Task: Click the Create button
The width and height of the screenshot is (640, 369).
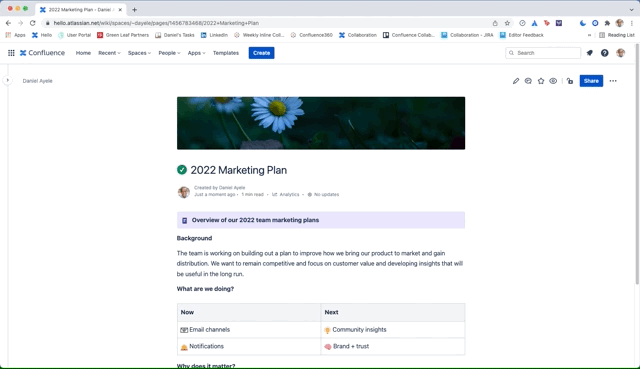Action: [261, 53]
